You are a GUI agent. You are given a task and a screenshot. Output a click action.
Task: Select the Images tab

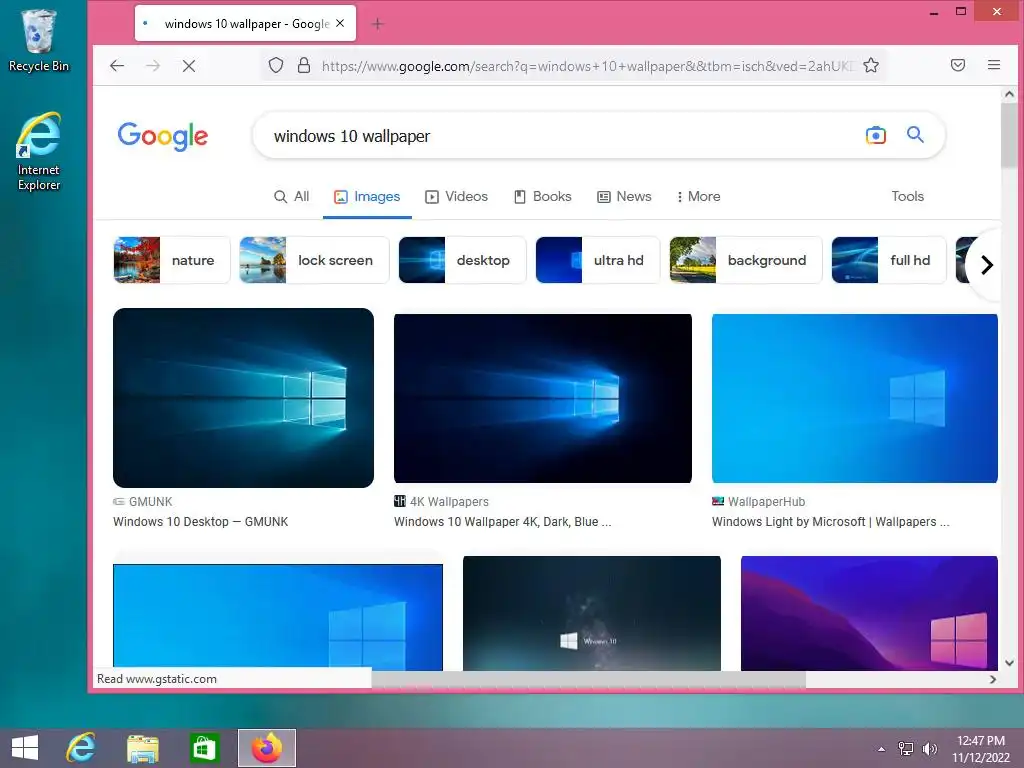coord(367,197)
